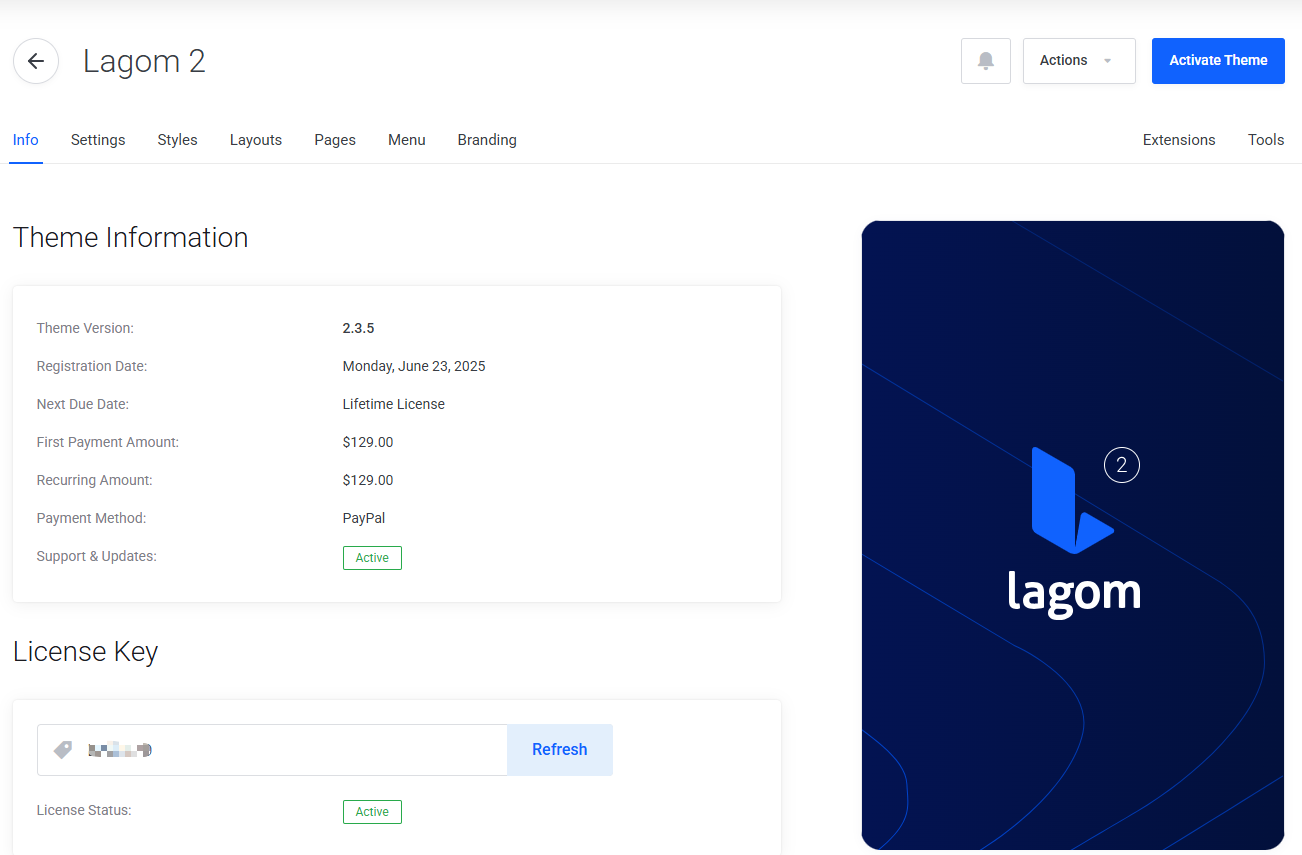Expand the Actions dropdown
Screen dimensions: 1302x855
coord(1078,61)
